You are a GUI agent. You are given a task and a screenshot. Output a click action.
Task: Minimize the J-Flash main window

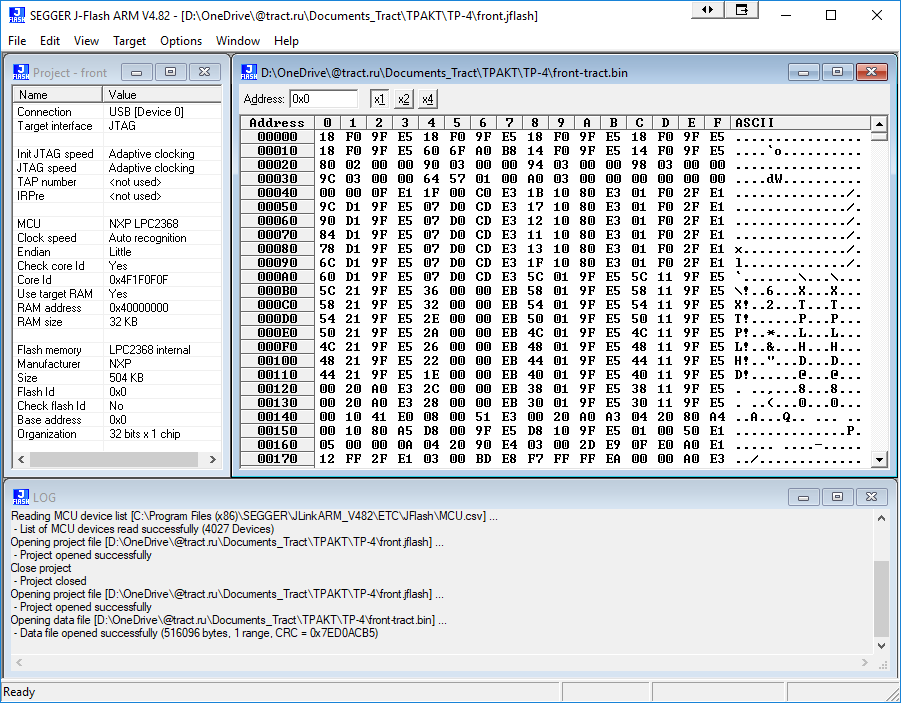pos(786,15)
